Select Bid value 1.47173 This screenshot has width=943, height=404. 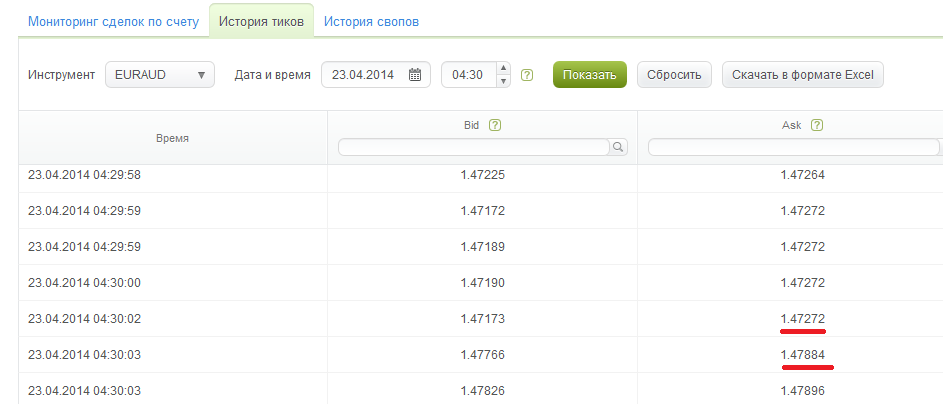482,319
